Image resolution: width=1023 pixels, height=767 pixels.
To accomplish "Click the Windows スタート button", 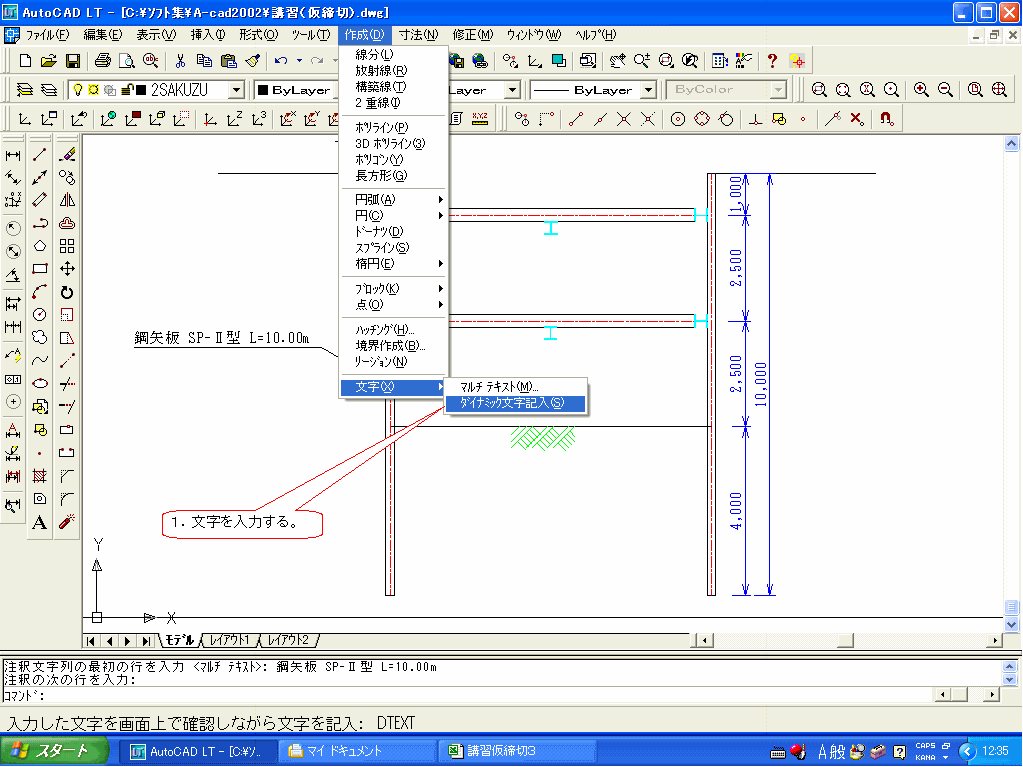I will [x=55, y=751].
